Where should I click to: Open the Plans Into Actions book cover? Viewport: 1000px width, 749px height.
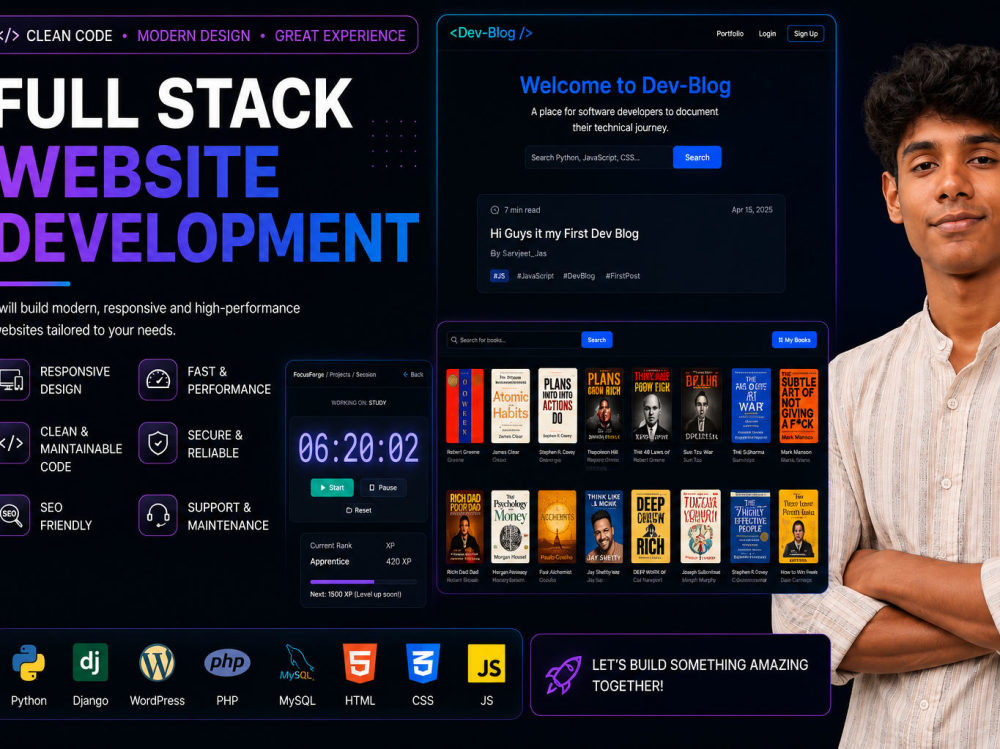tap(557, 406)
